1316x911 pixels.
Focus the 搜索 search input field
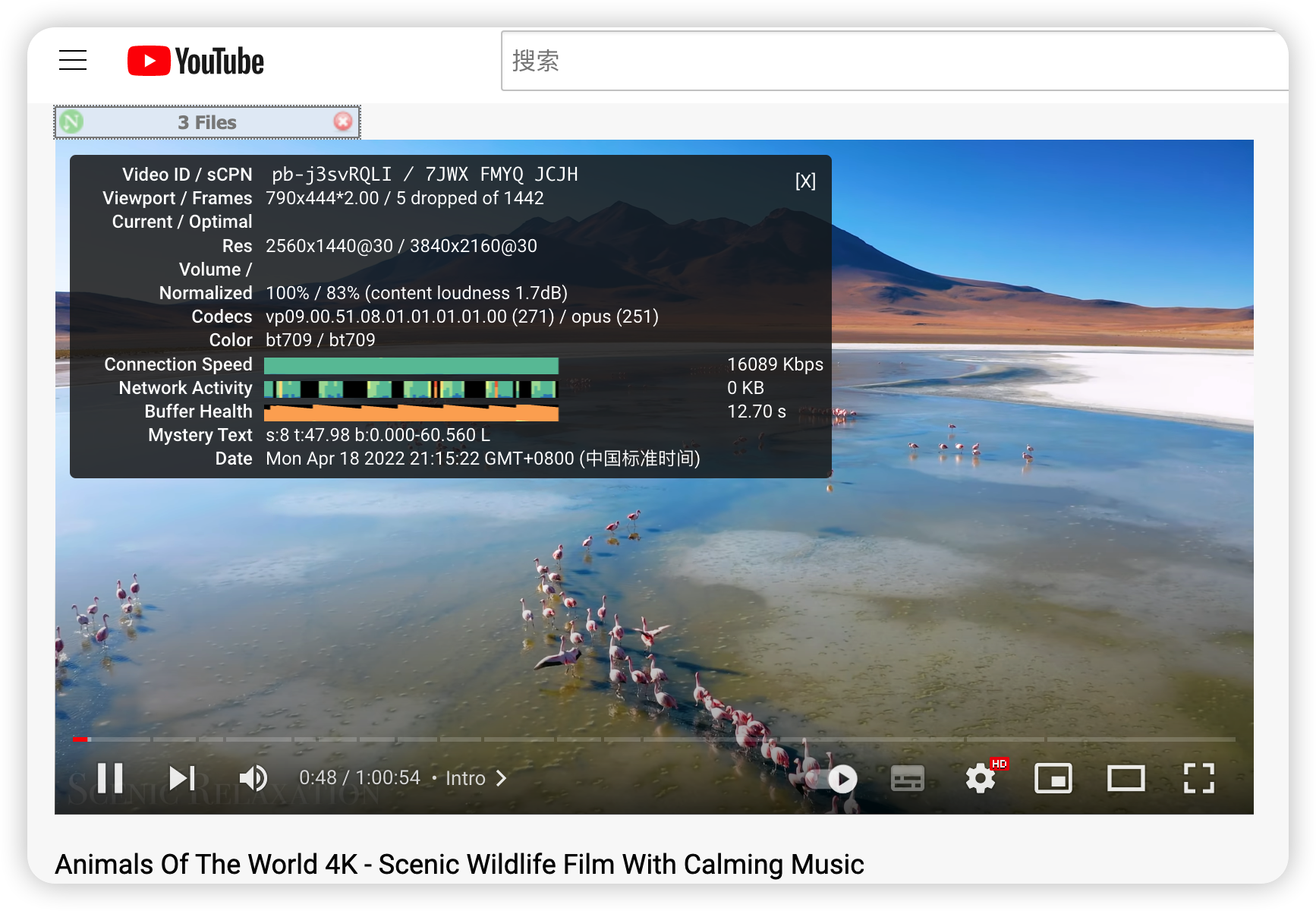point(894,61)
